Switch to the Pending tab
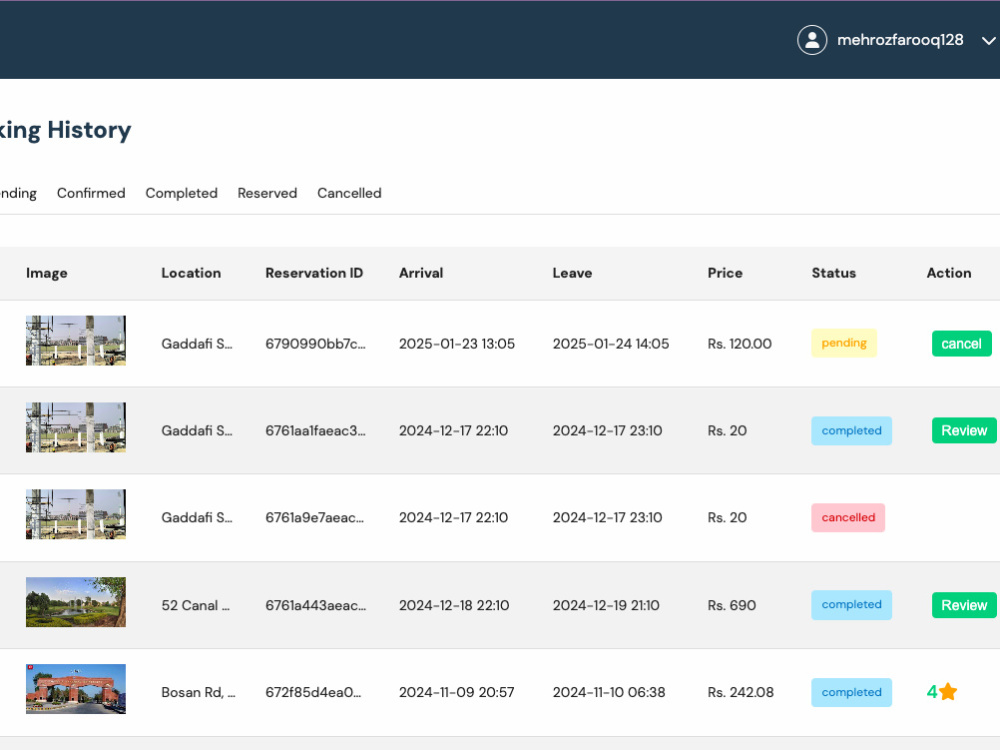Viewport: 1000px width, 750px height. click(x=18, y=193)
